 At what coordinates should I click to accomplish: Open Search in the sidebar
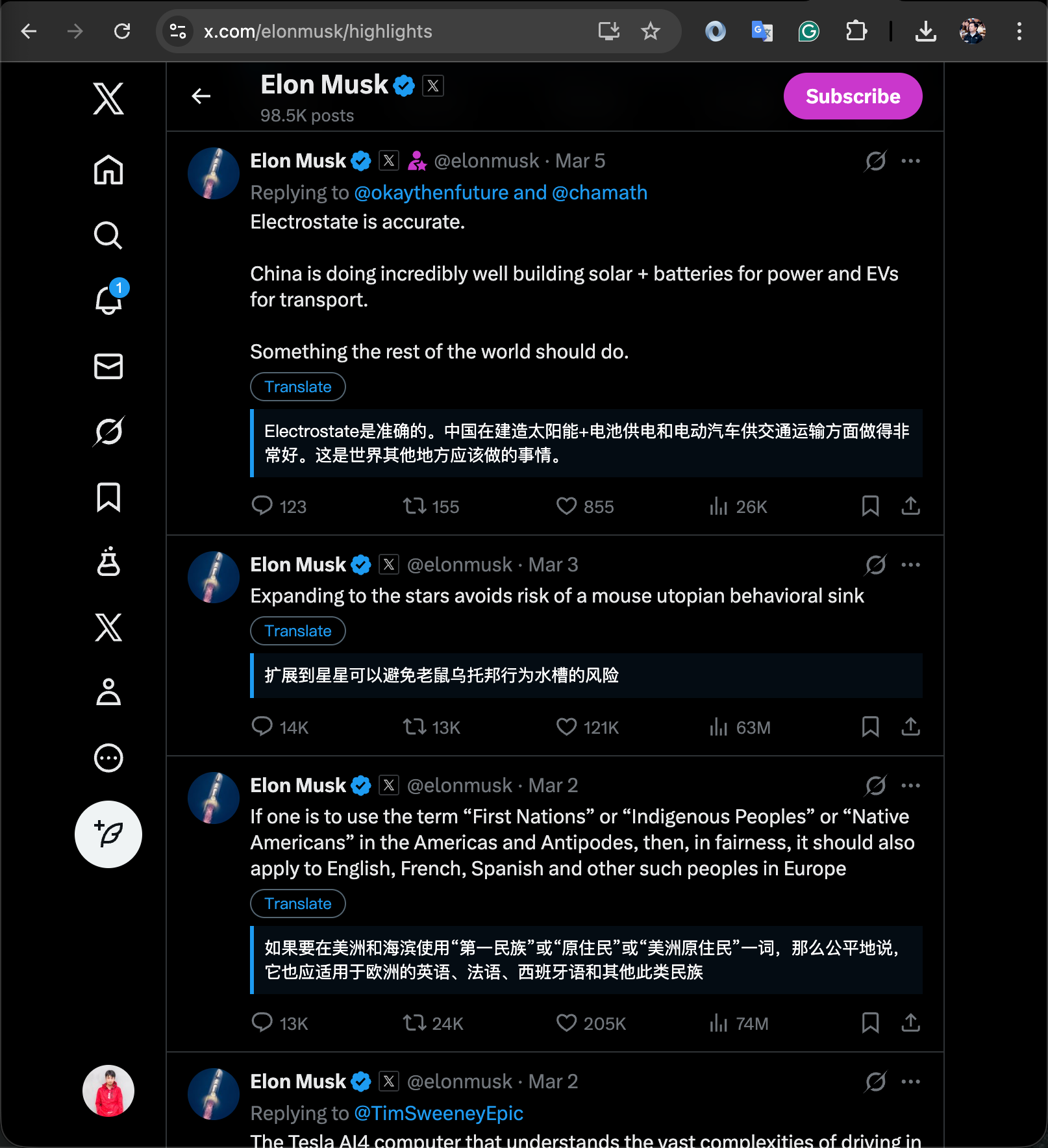[x=108, y=236]
